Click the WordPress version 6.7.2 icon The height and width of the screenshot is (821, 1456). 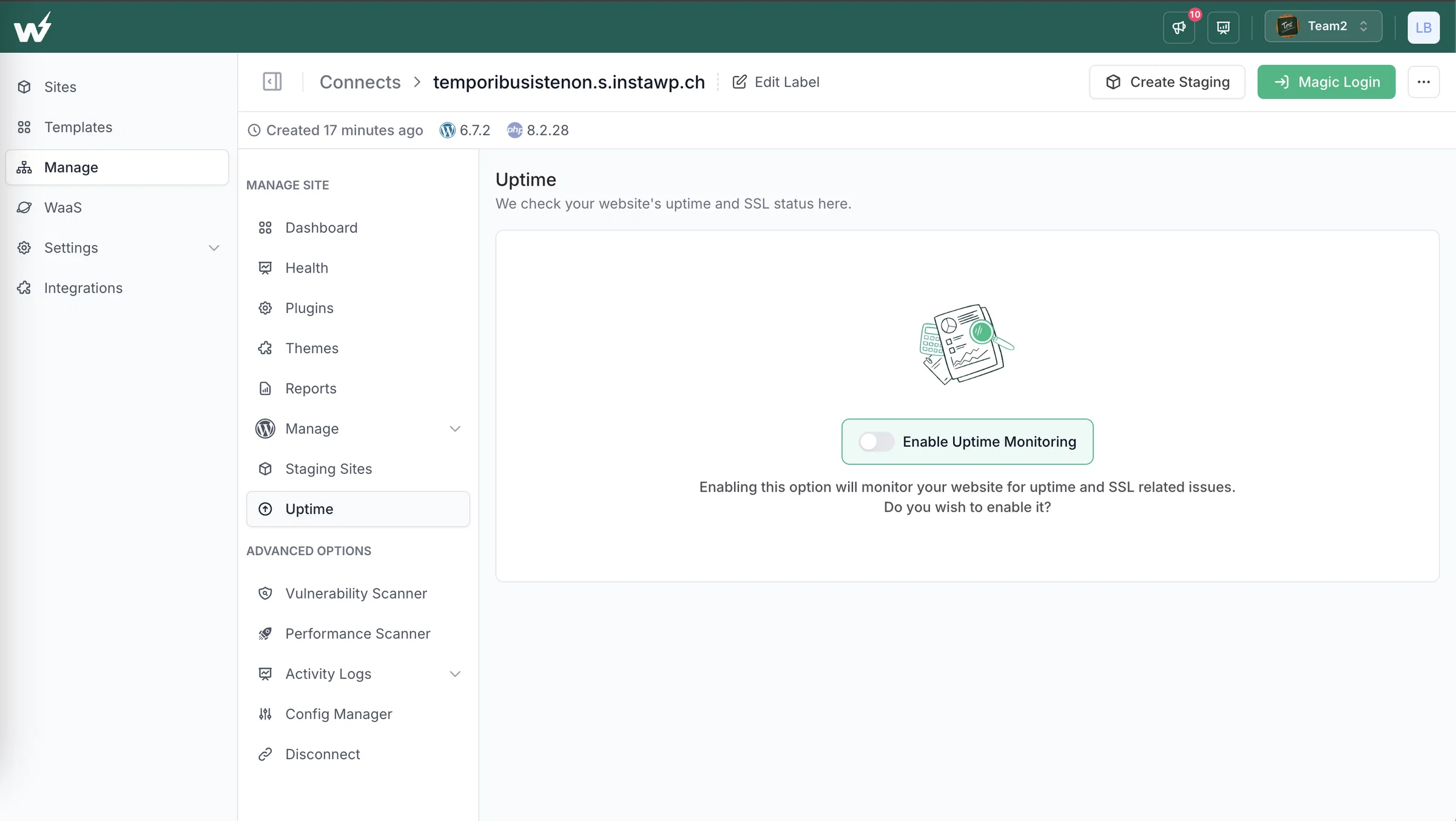point(447,130)
